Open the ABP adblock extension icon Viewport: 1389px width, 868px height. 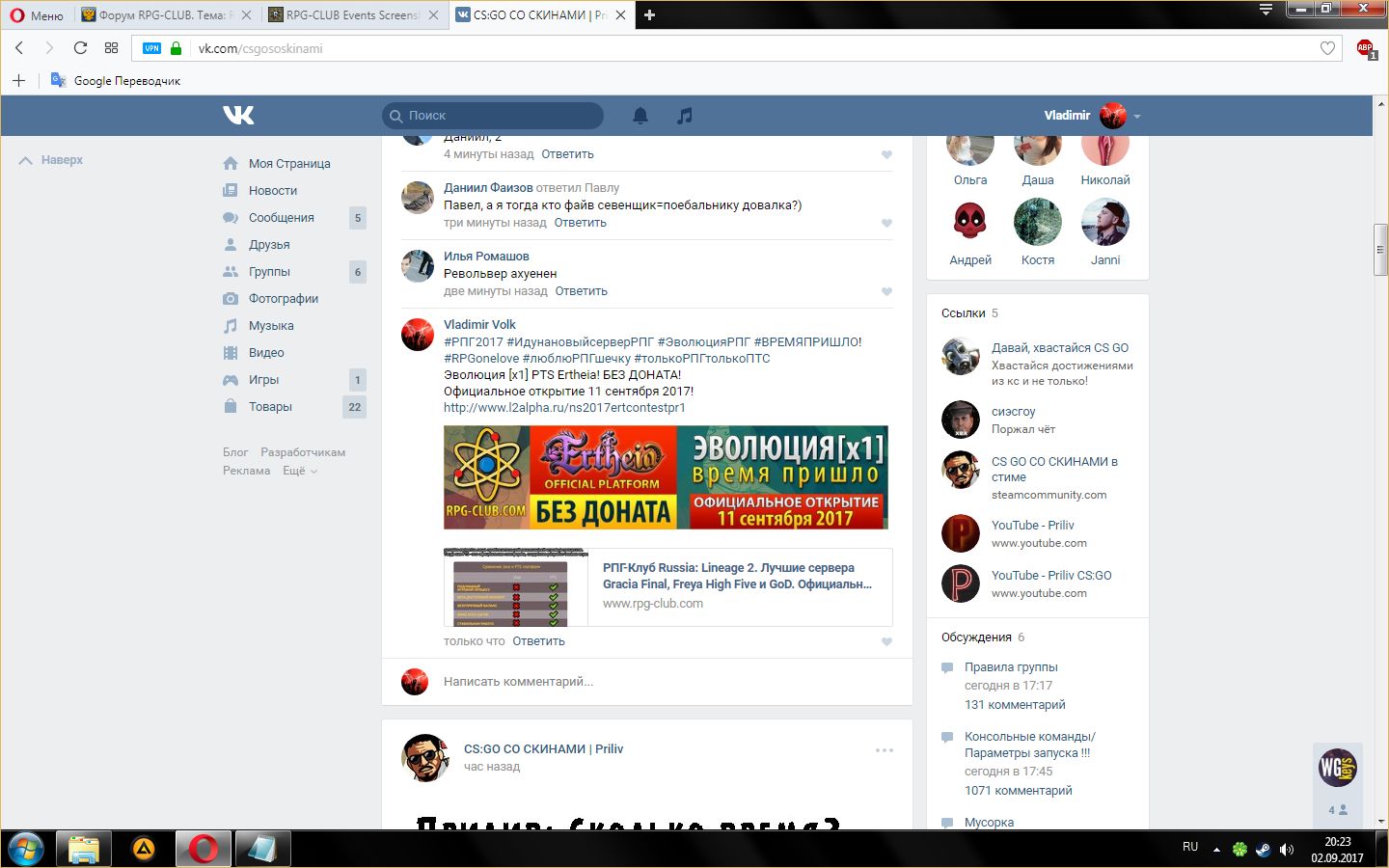pyautogui.click(x=1365, y=48)
